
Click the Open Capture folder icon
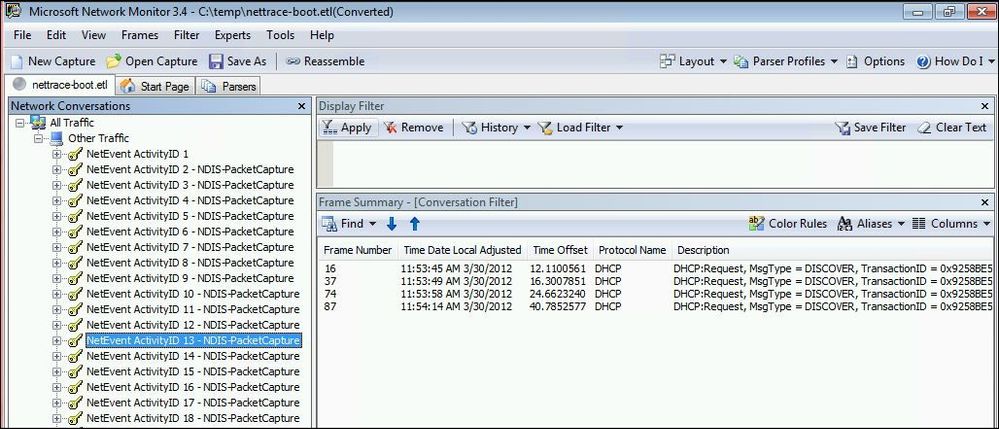tap(113, 61)
